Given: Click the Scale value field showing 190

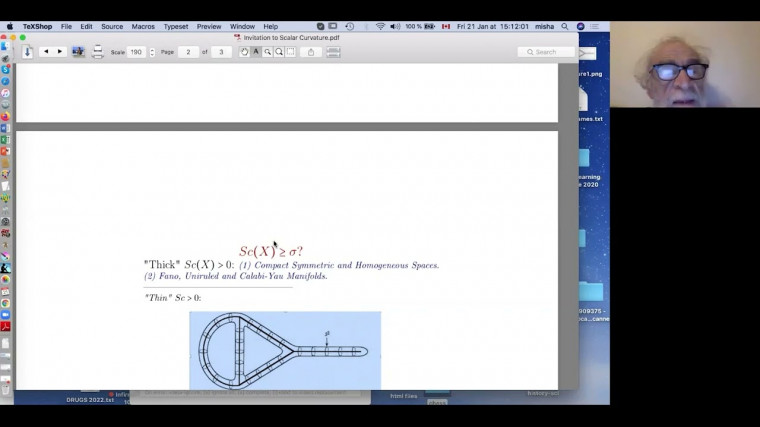Looking at the screenshot, I should click(136, 52).
